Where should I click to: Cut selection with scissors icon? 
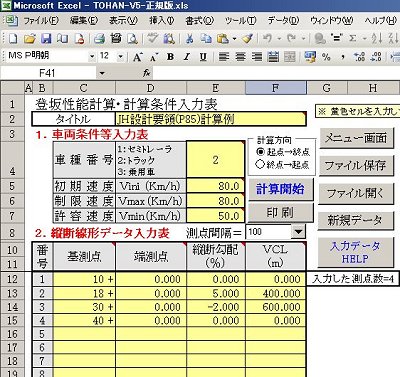click(x=190, y=39)
